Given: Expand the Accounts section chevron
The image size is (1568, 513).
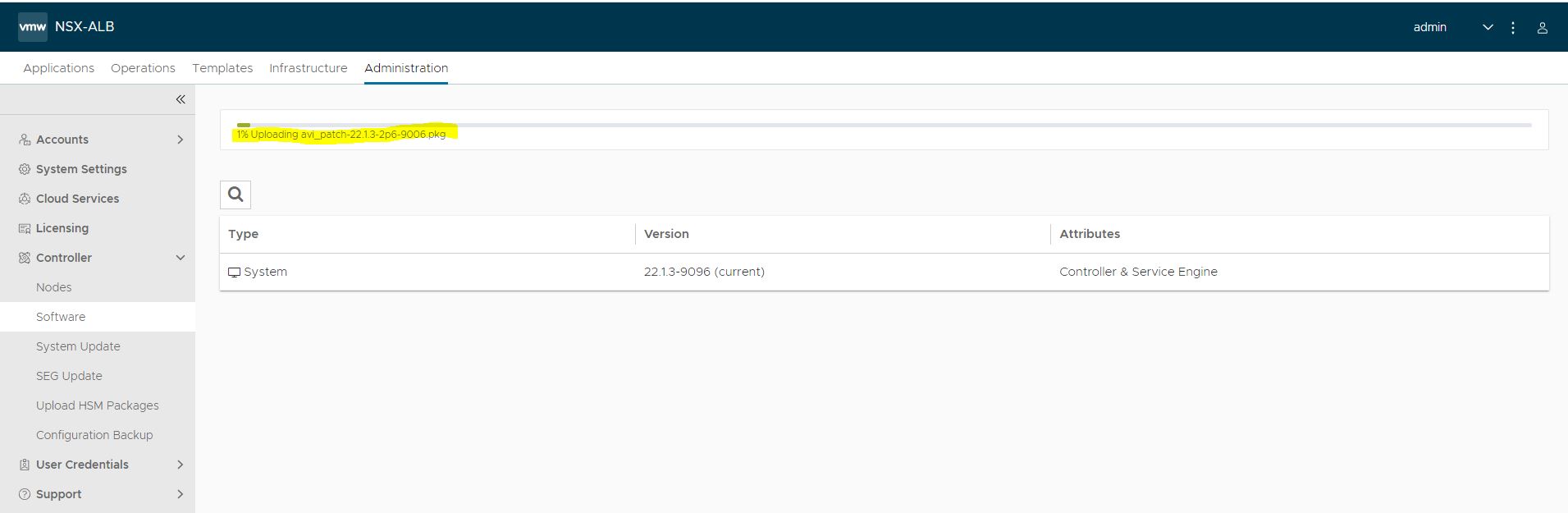Looking at the screenshot, I should click(181, 140).
